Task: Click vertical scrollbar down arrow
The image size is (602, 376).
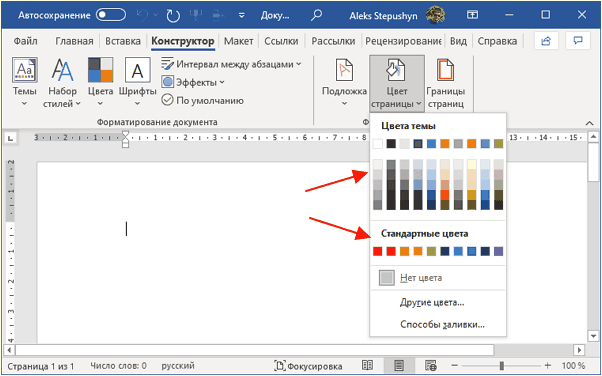Action: click(x=593, y=337)
